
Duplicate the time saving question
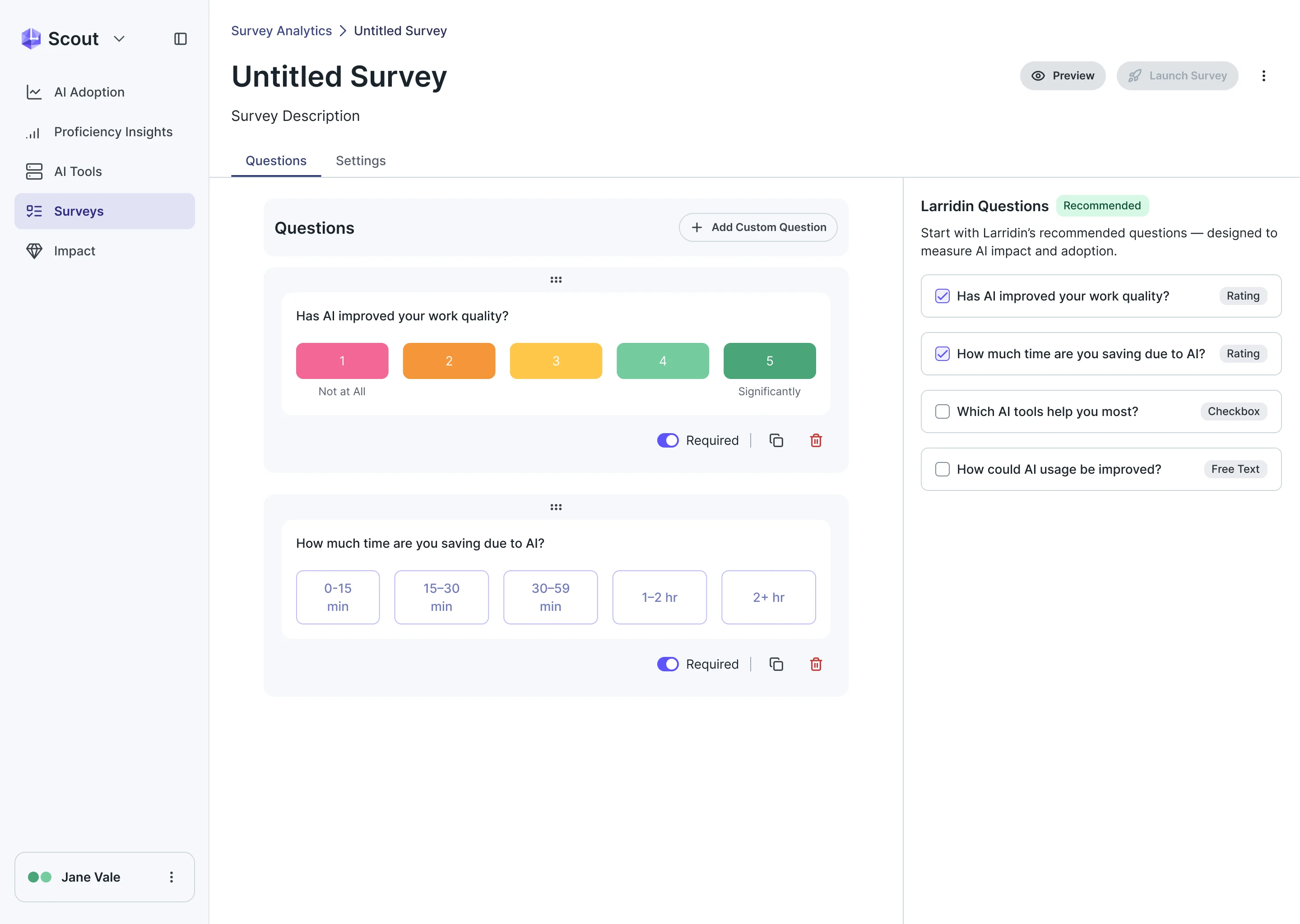tap(776, 664)
